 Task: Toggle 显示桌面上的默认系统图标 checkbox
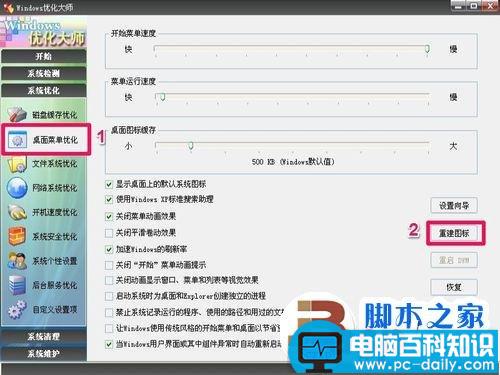pos(109,184)
